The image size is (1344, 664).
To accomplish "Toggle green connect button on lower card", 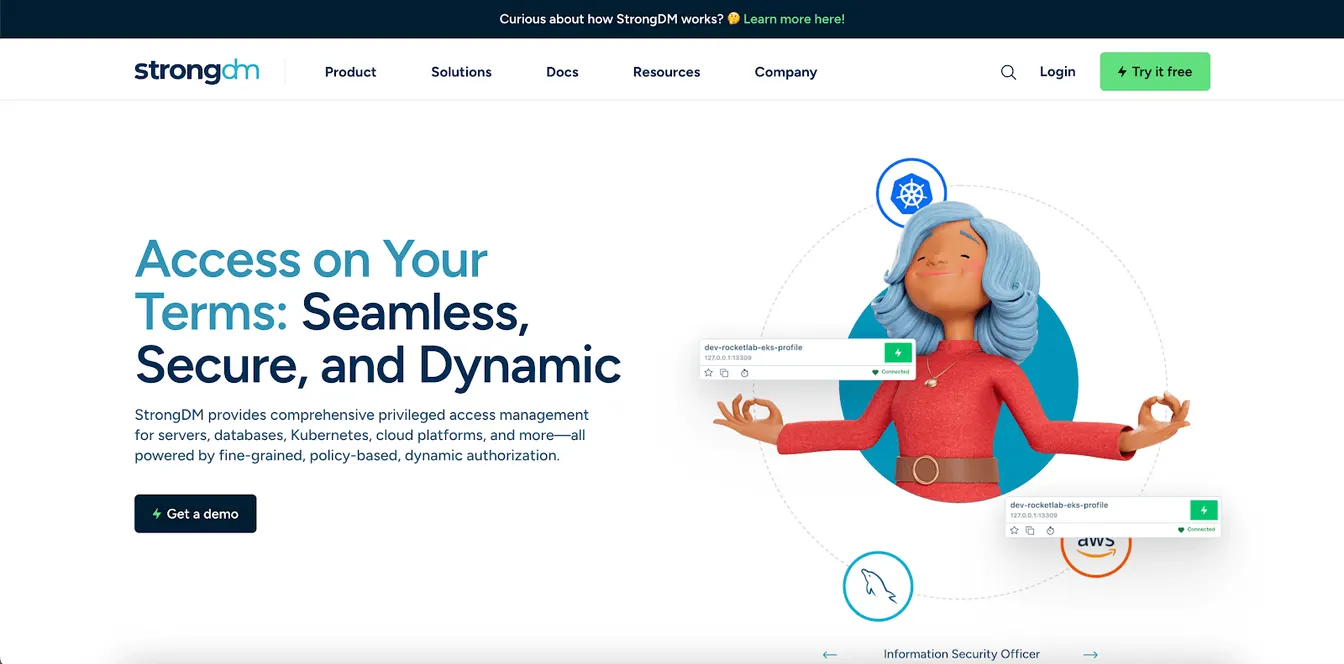I will point(1204,510).
